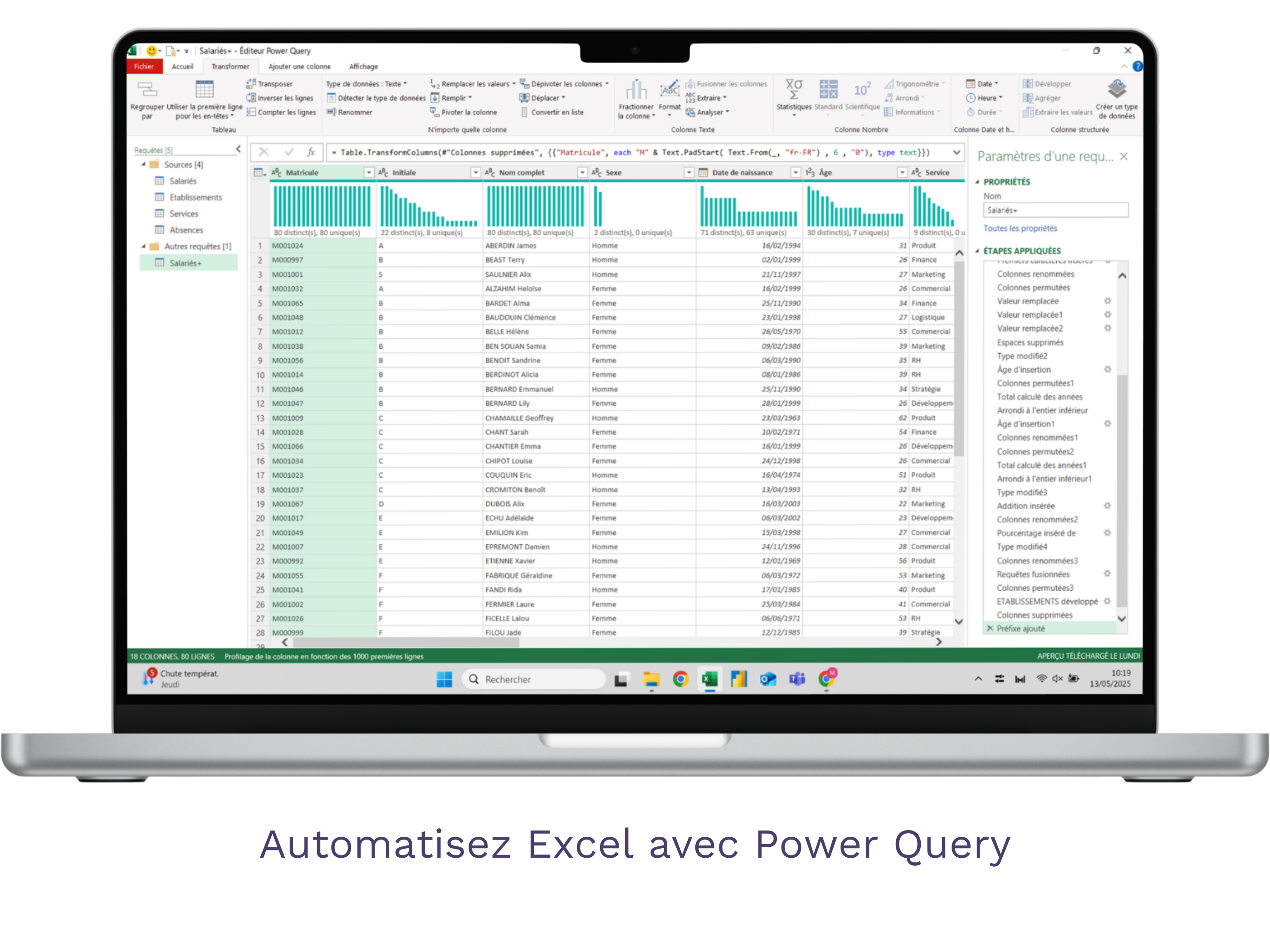The height and width of the screenshot is (952, 1270).
Task: Collapse the Requêtes pane arrow
Action: point(238,149)
